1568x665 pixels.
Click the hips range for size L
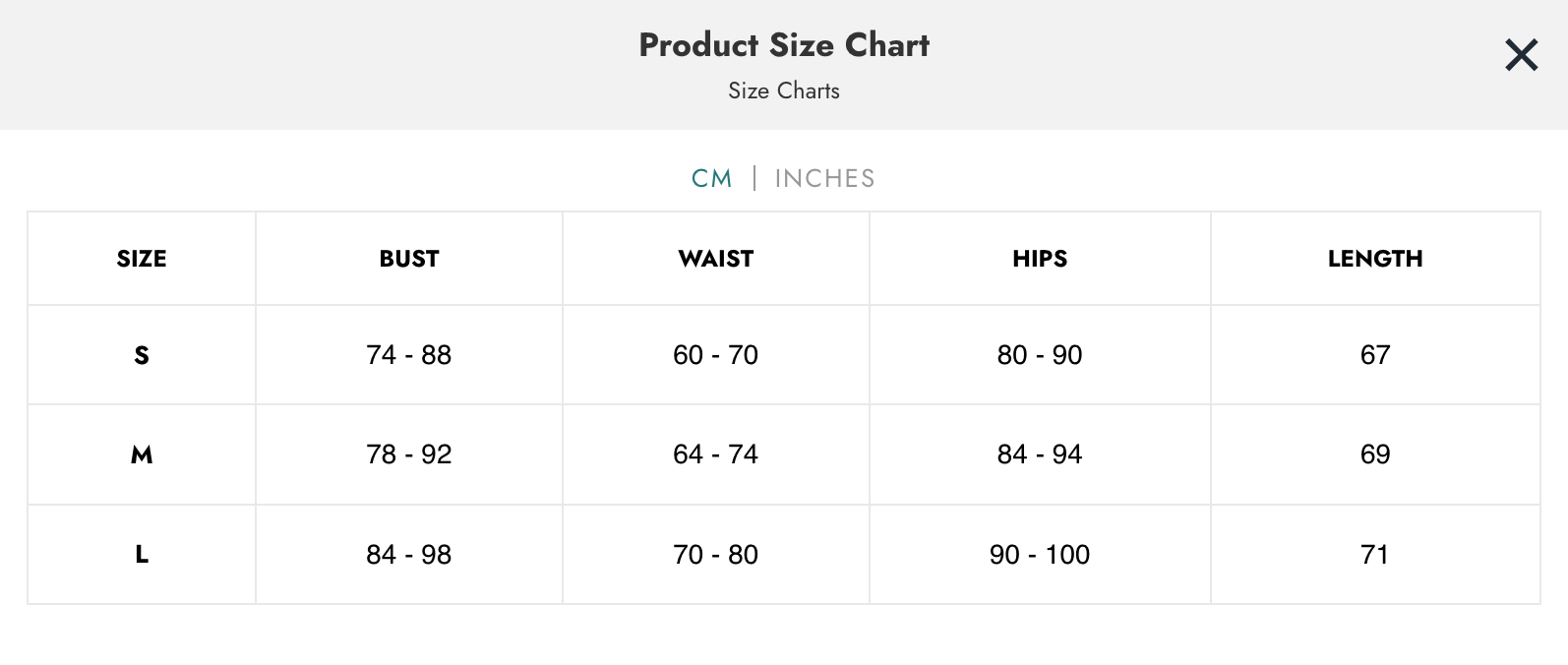click(1039, 554)
